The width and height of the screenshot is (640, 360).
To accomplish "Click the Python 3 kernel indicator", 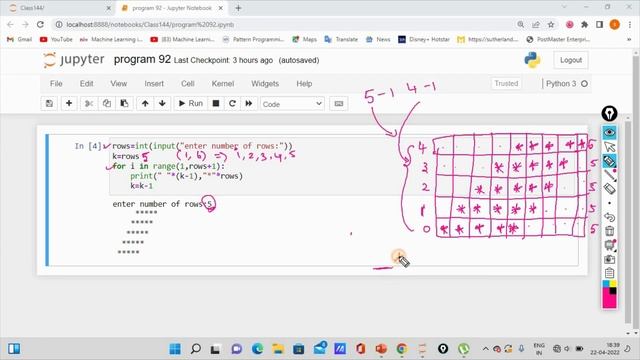I will coord(567,84).
